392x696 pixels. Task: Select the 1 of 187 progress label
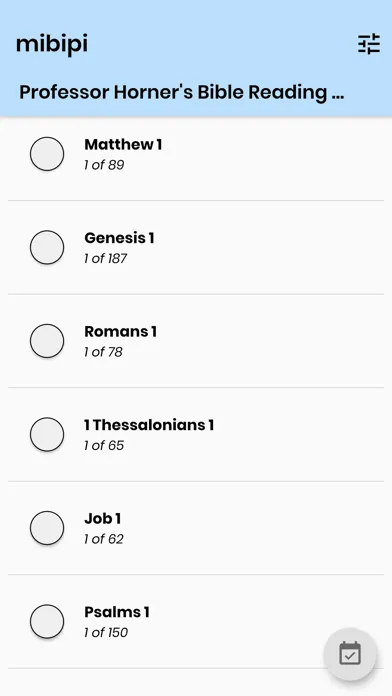[x=106, y=259]
